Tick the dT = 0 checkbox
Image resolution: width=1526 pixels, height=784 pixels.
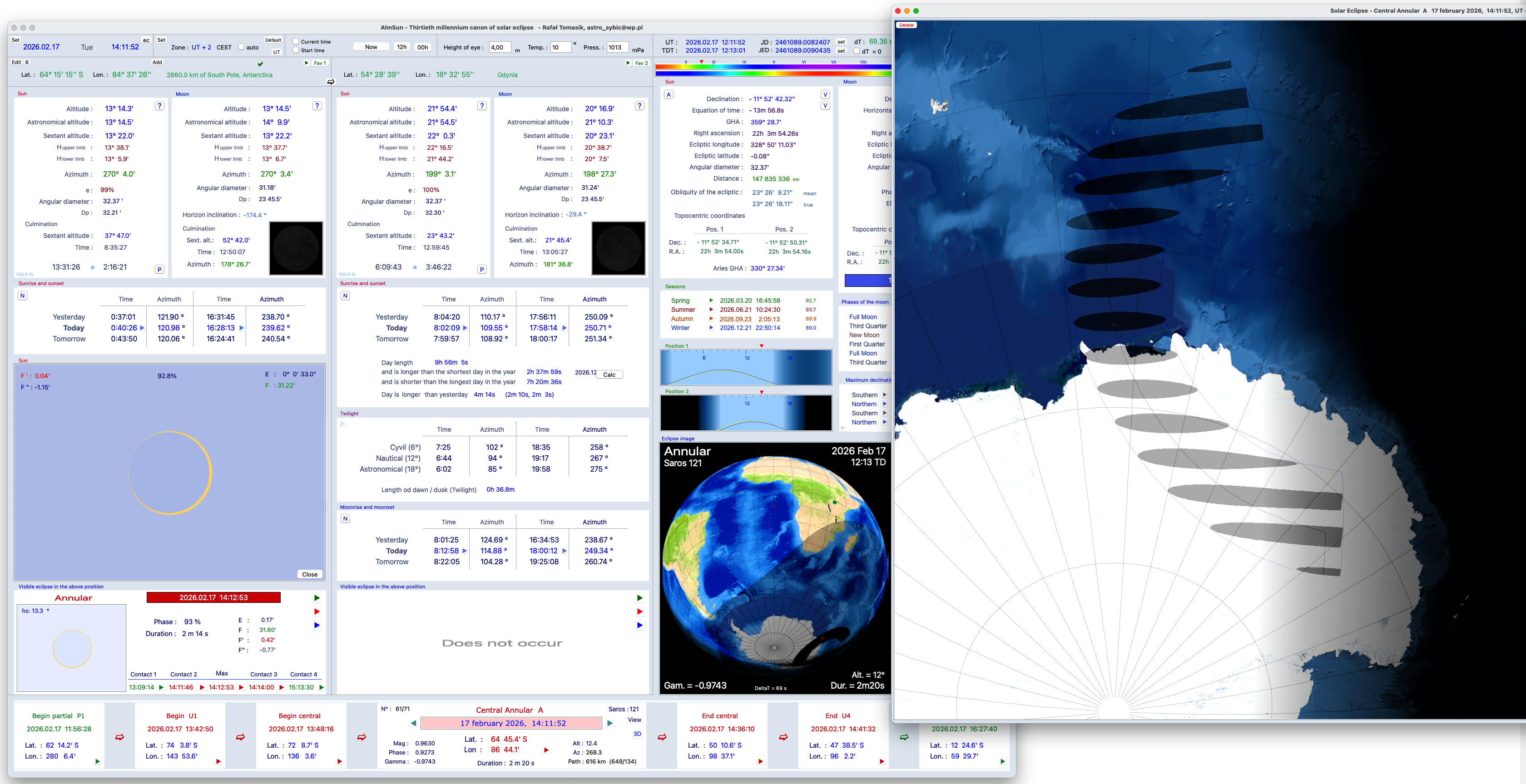tap(857, 51)
